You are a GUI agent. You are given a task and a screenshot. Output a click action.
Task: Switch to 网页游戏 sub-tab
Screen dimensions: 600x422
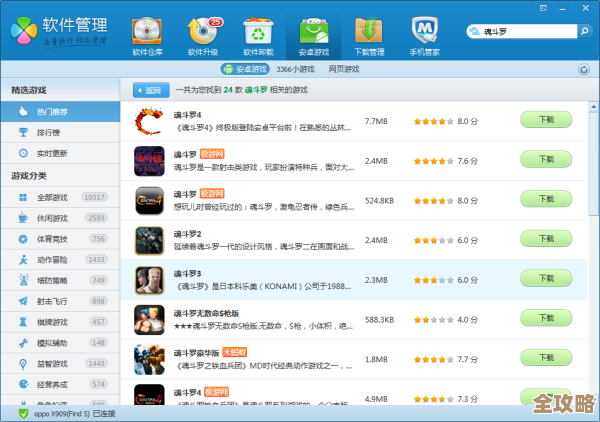click(x=344, y=69)
